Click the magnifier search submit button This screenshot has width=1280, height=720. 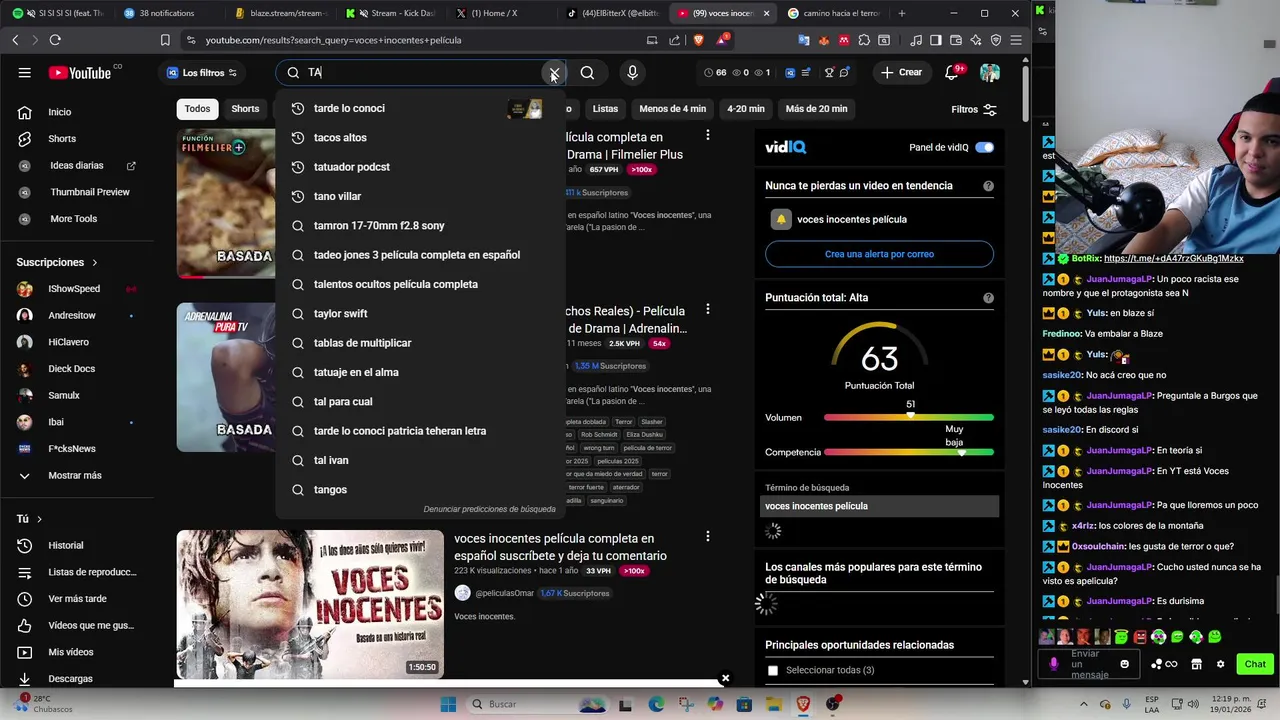[587, 73]
